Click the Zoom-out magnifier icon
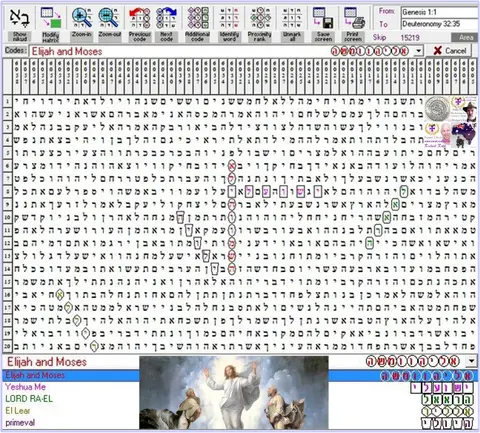Image resolution: width=480 pixels, height=433 pixels. pyautogui.click(x=109, y=17)
